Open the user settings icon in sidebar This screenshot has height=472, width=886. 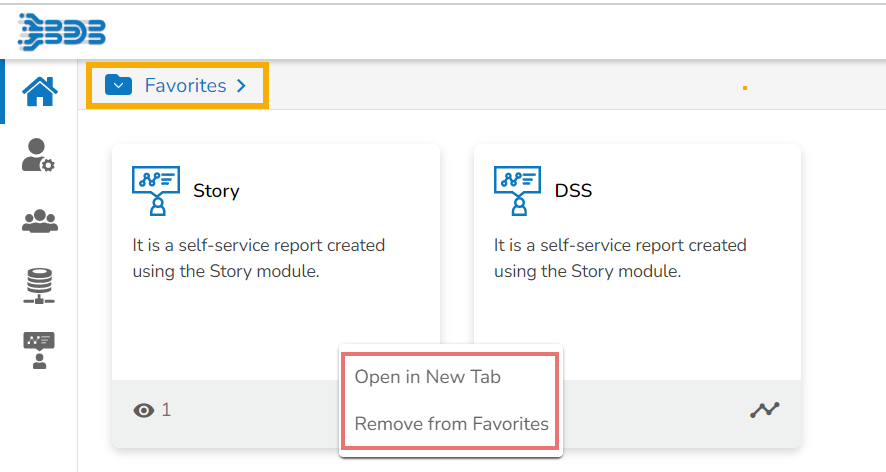pos(39,155)
